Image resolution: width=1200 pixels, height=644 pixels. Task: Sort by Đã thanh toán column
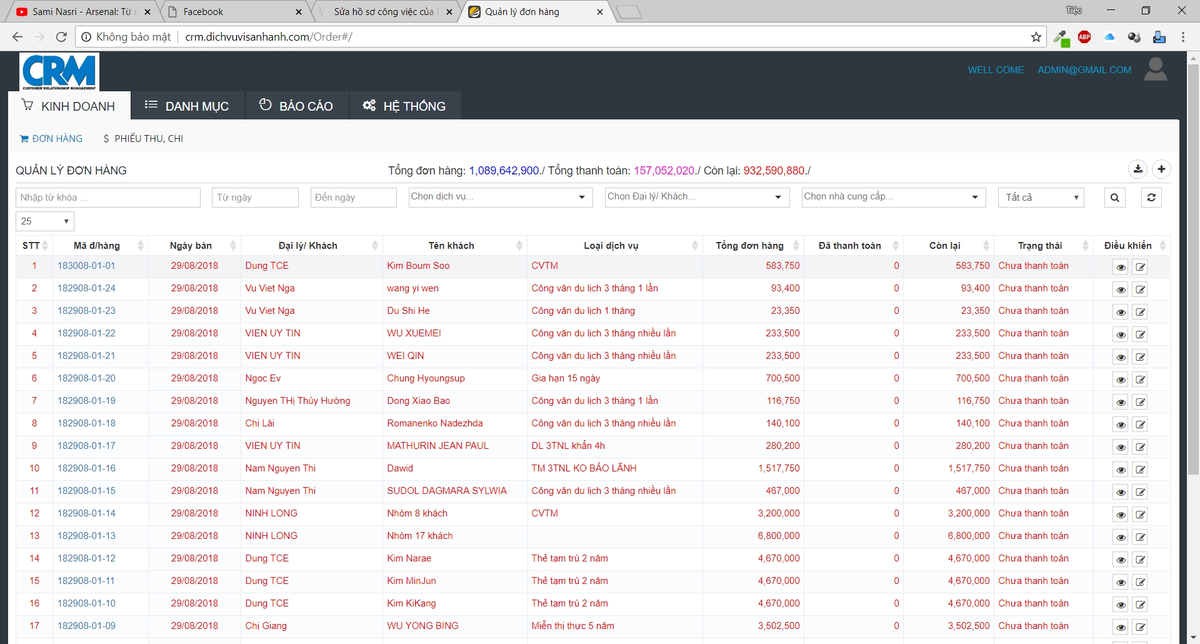pos(853,245)
